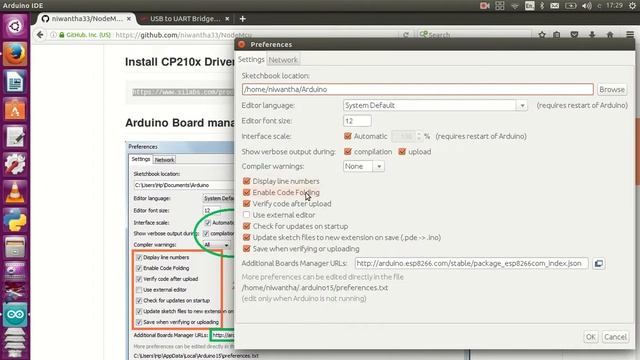Screen dimensions: 640x360
Task: Toggle Enable Code Folding checkbox
Action: [247, 192]
